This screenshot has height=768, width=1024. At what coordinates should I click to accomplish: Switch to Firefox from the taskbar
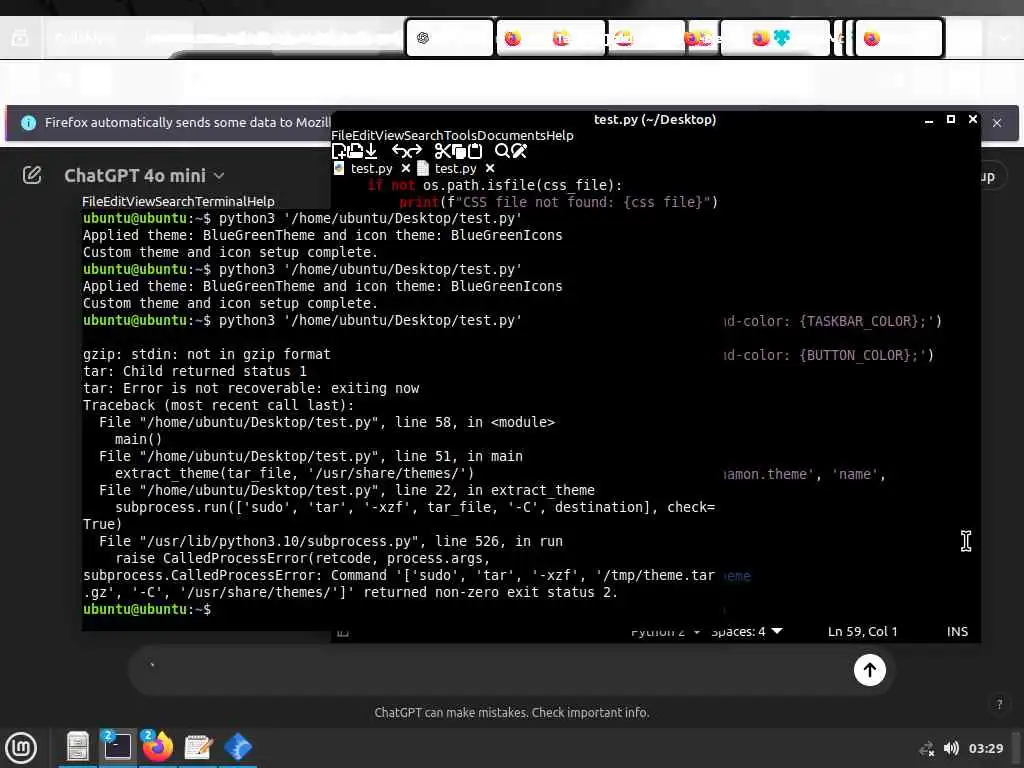click(x=157, y=746)
